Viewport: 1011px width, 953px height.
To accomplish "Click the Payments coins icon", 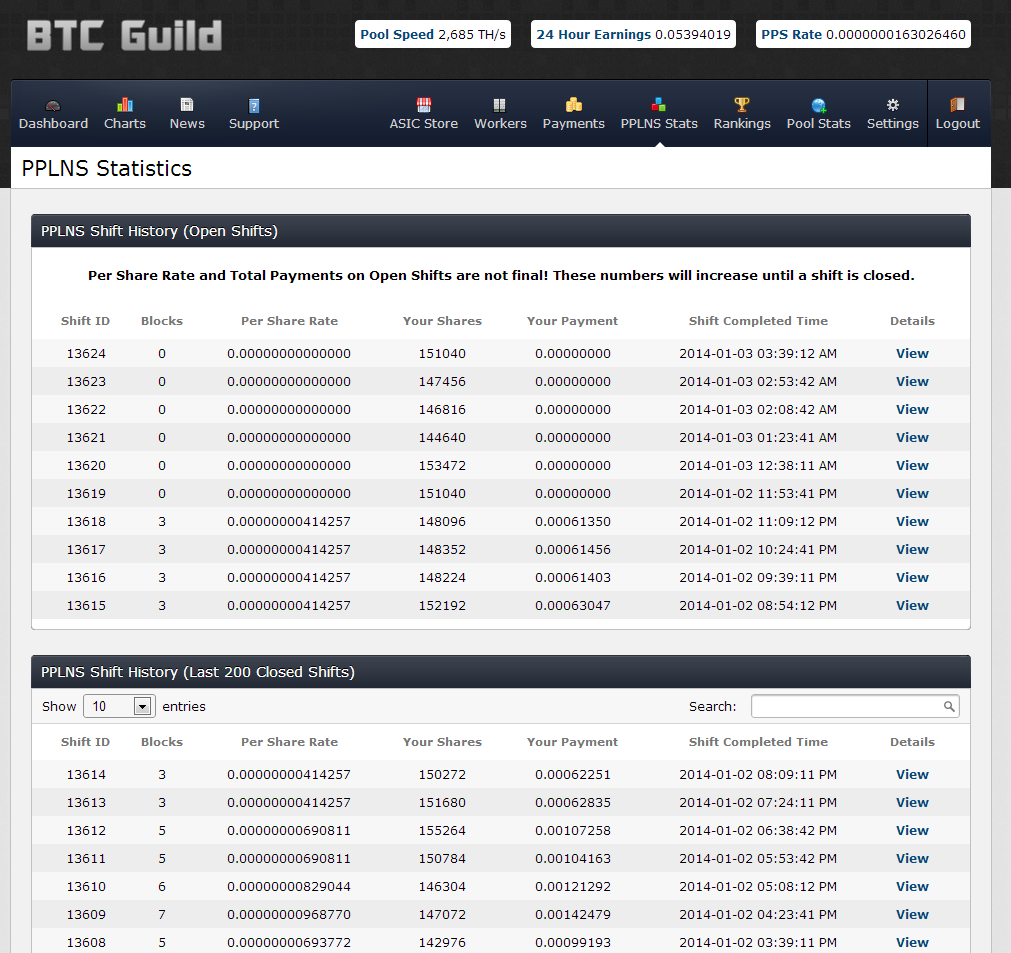I will pos(573,104).
